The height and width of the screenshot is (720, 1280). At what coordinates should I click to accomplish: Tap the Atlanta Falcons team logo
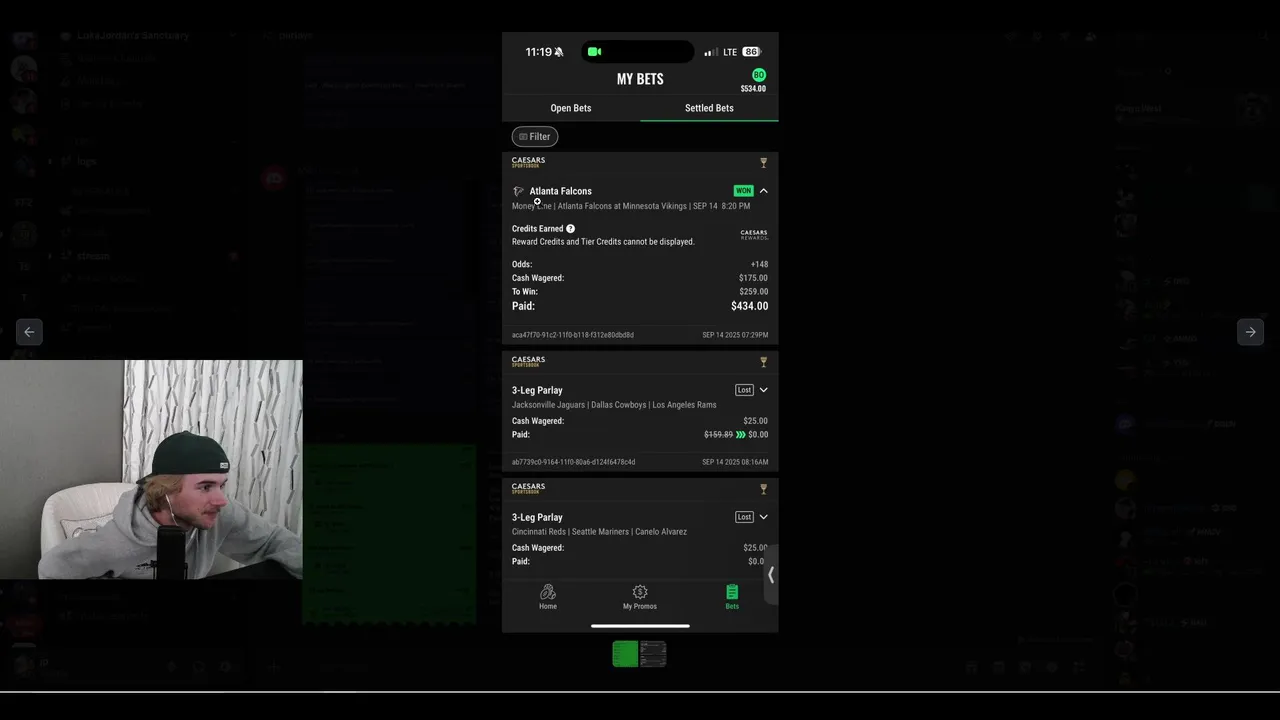[518, 191]
